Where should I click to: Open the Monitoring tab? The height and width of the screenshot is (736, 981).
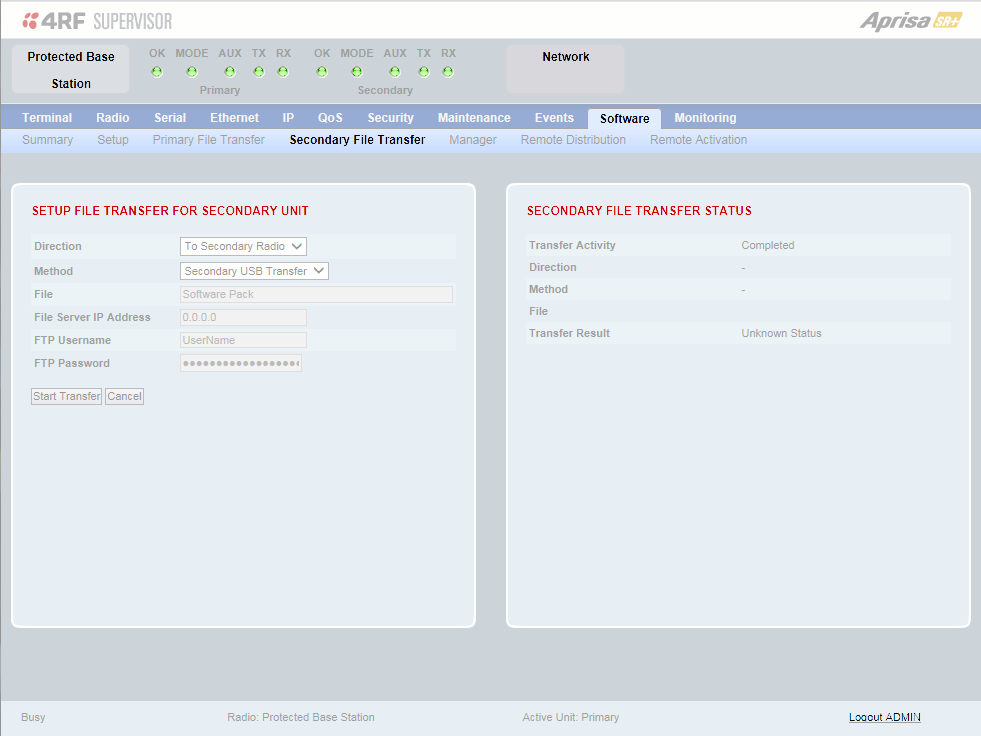click(x=705, y=118)
